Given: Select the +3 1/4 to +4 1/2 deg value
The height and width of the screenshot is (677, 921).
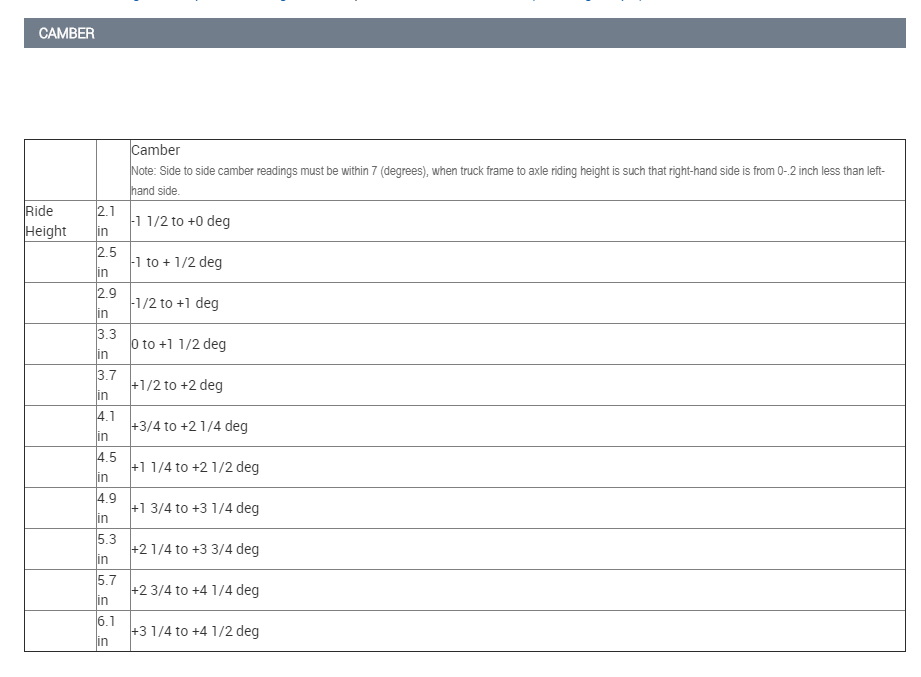Looking at the screenshot, I should pyautogui.click(x=195, y=631).
